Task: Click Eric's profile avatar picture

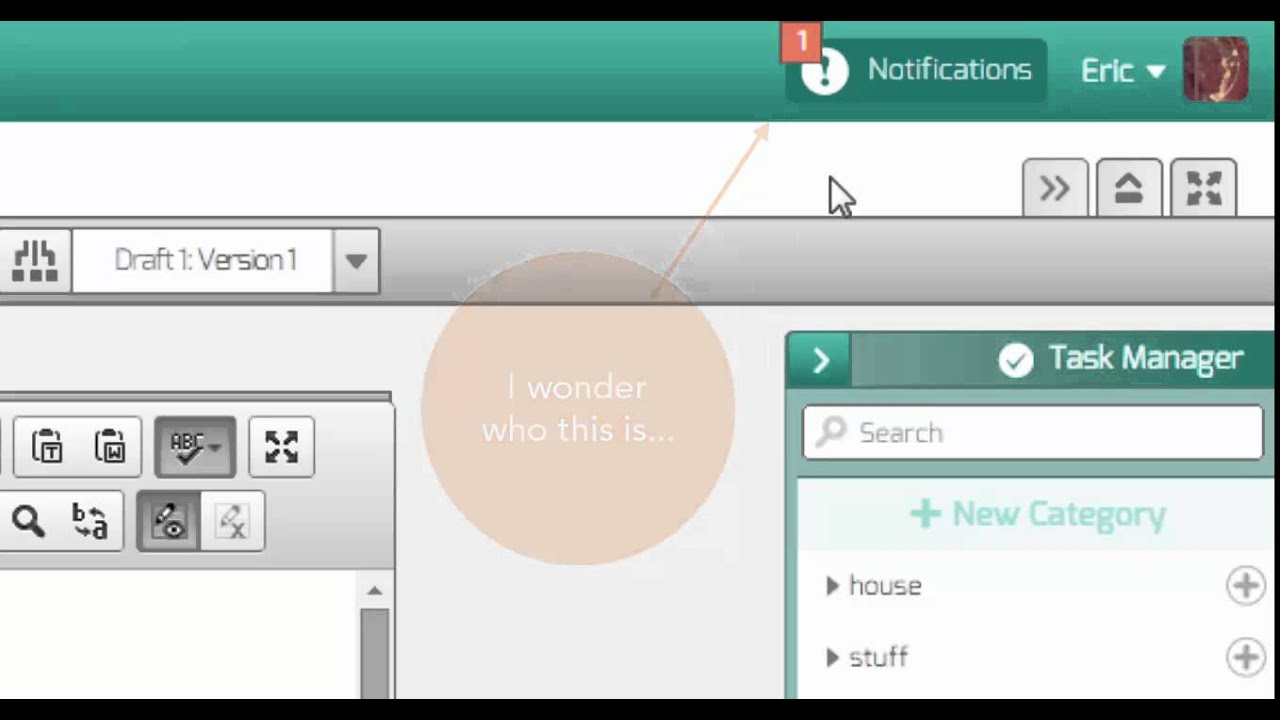Action: coord(1215,69)
